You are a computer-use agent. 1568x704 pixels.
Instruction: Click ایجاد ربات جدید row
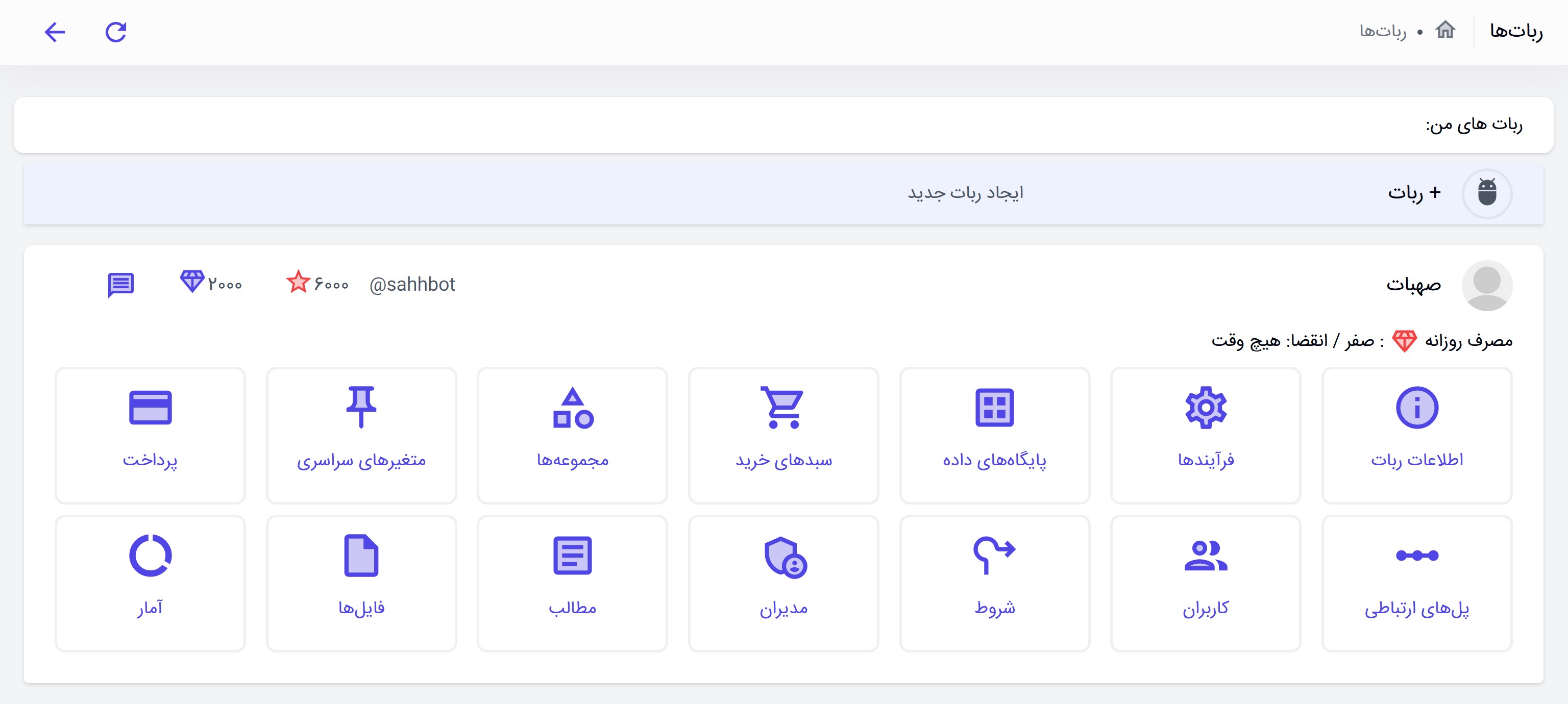(965, 193)
